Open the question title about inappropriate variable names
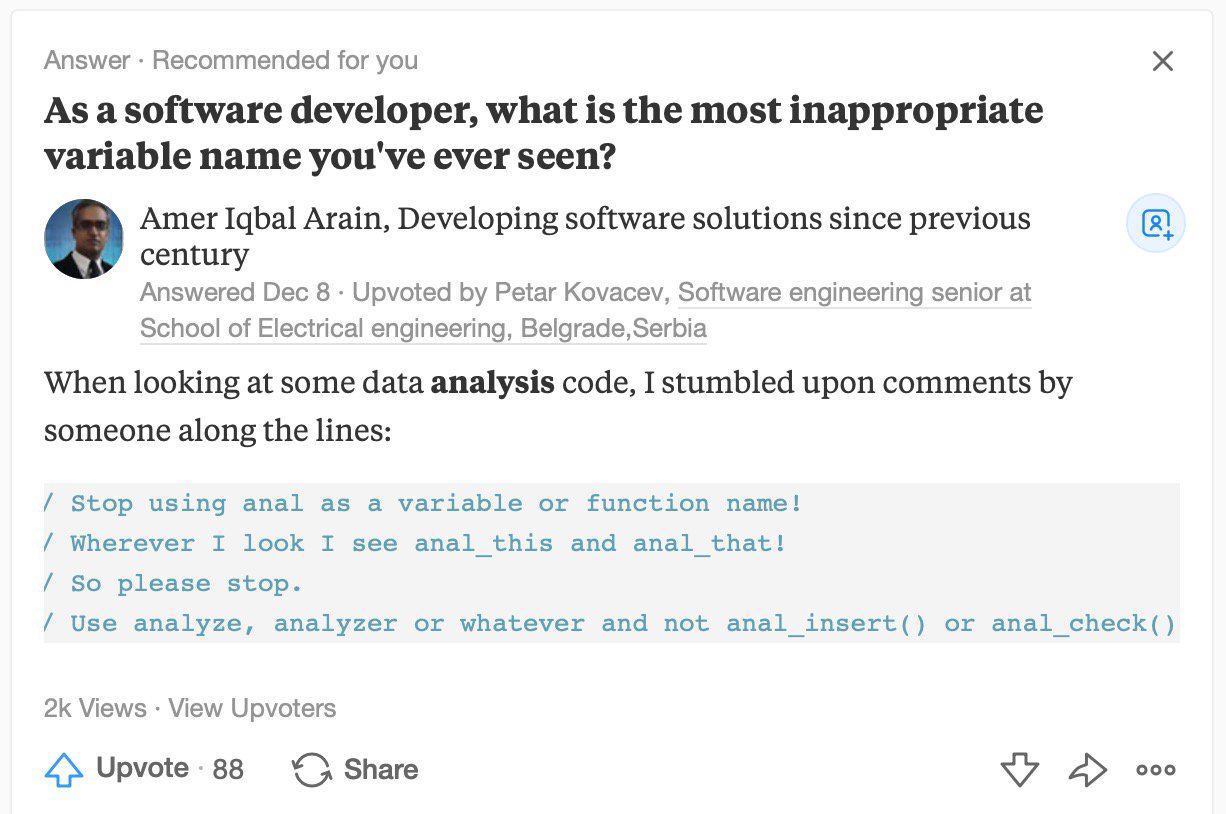The image size is (1226, 814). point(543,133)
